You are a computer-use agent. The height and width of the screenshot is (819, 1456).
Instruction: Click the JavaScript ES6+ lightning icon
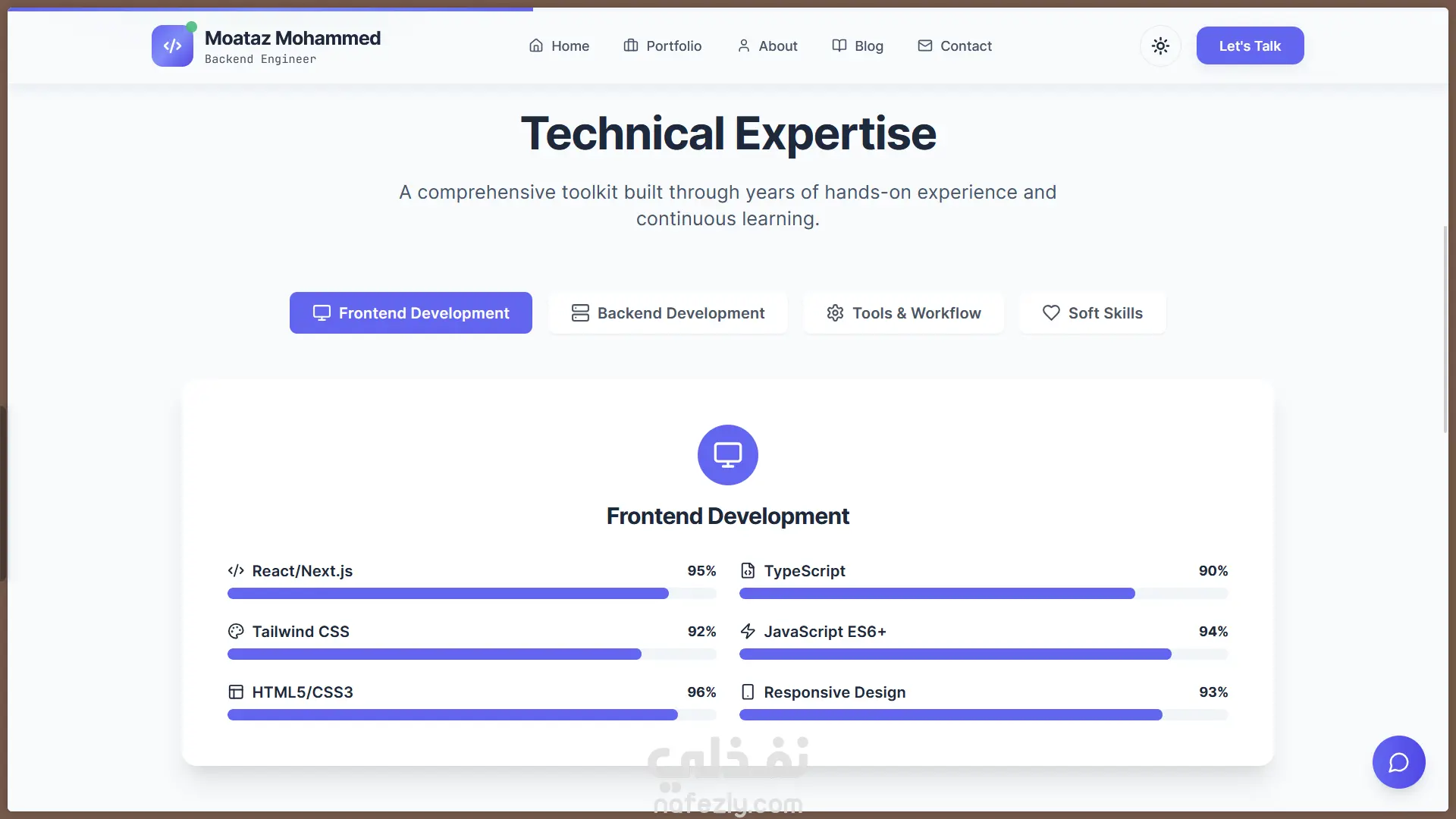tap(748, 632)
